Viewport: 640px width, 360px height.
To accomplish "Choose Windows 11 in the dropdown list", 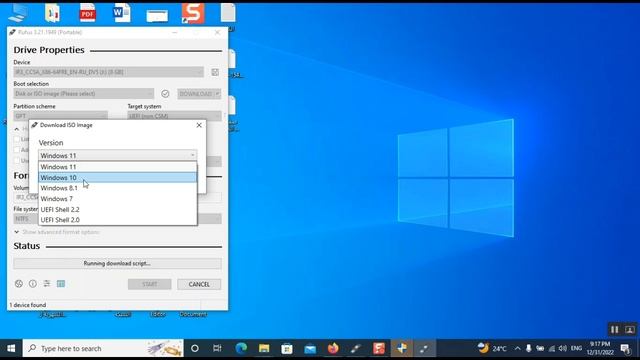I will pyautogui.click(x=118, y=167).
